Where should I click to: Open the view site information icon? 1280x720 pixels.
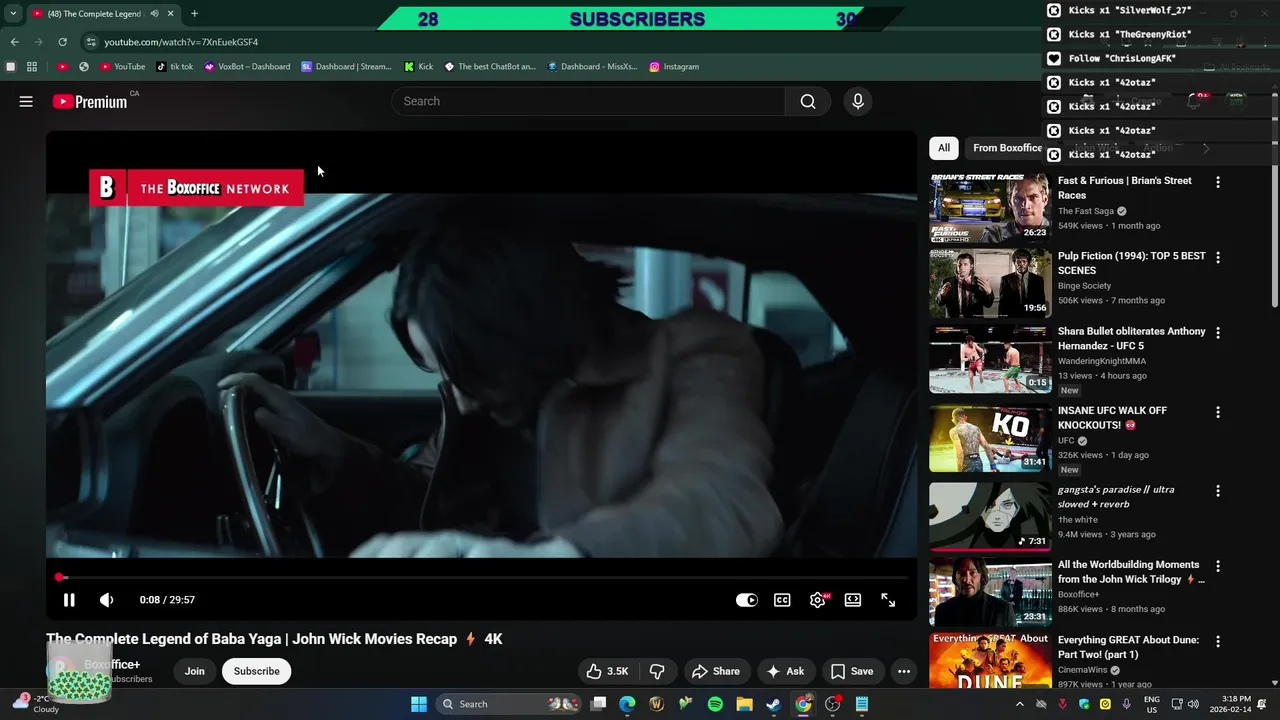[x=90, y=42]
